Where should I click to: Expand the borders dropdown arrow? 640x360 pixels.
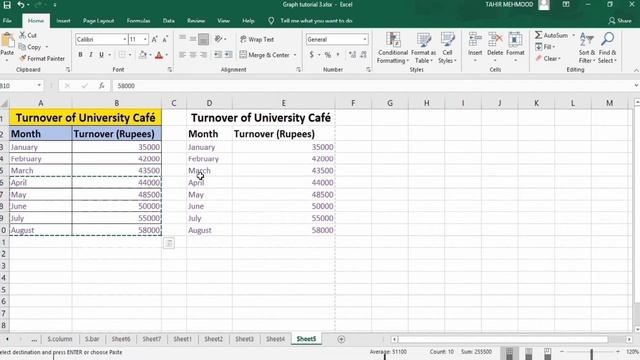130,55
